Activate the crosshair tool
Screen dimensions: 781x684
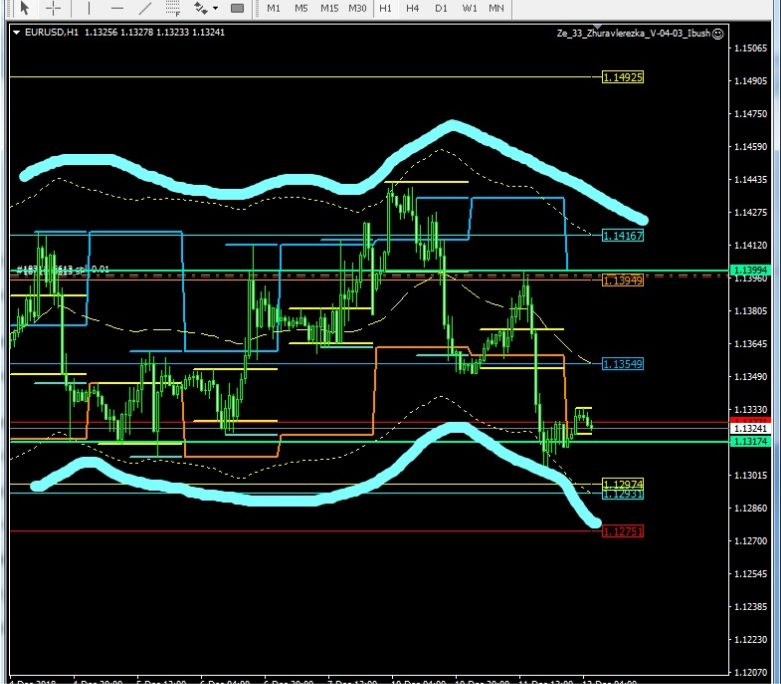coord(53,8)
